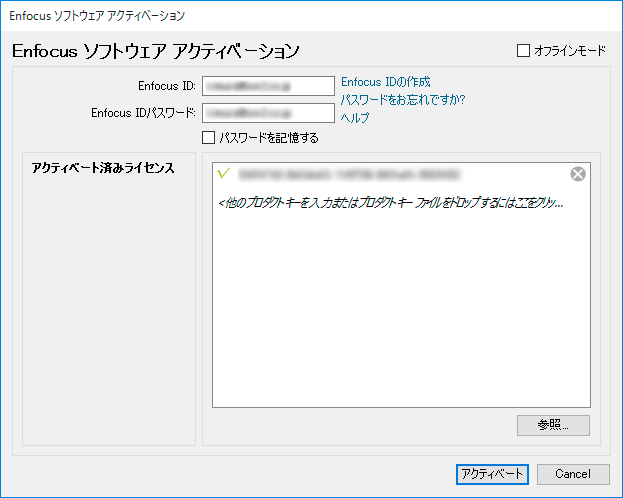Click the 他のプロダクトキーを入力 placeholder text
The width and height of the screenshot is (623, 498).
tap(391, 203)
